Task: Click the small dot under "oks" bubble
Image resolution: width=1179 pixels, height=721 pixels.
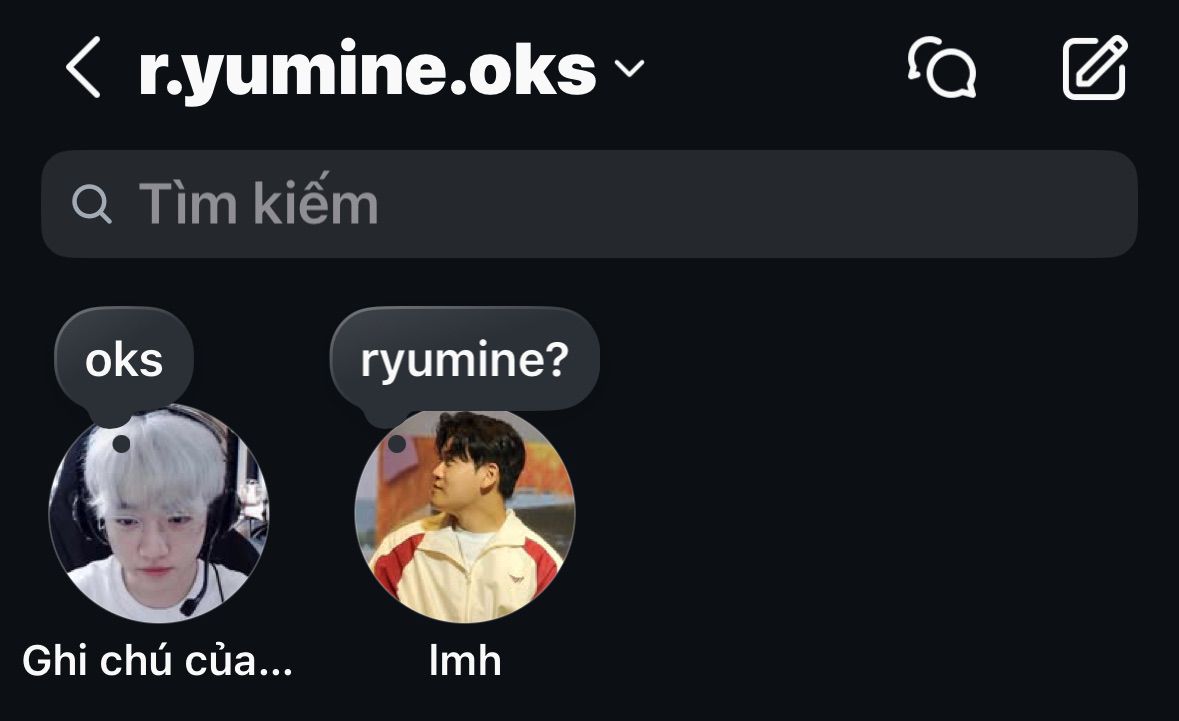Action: 121,444
